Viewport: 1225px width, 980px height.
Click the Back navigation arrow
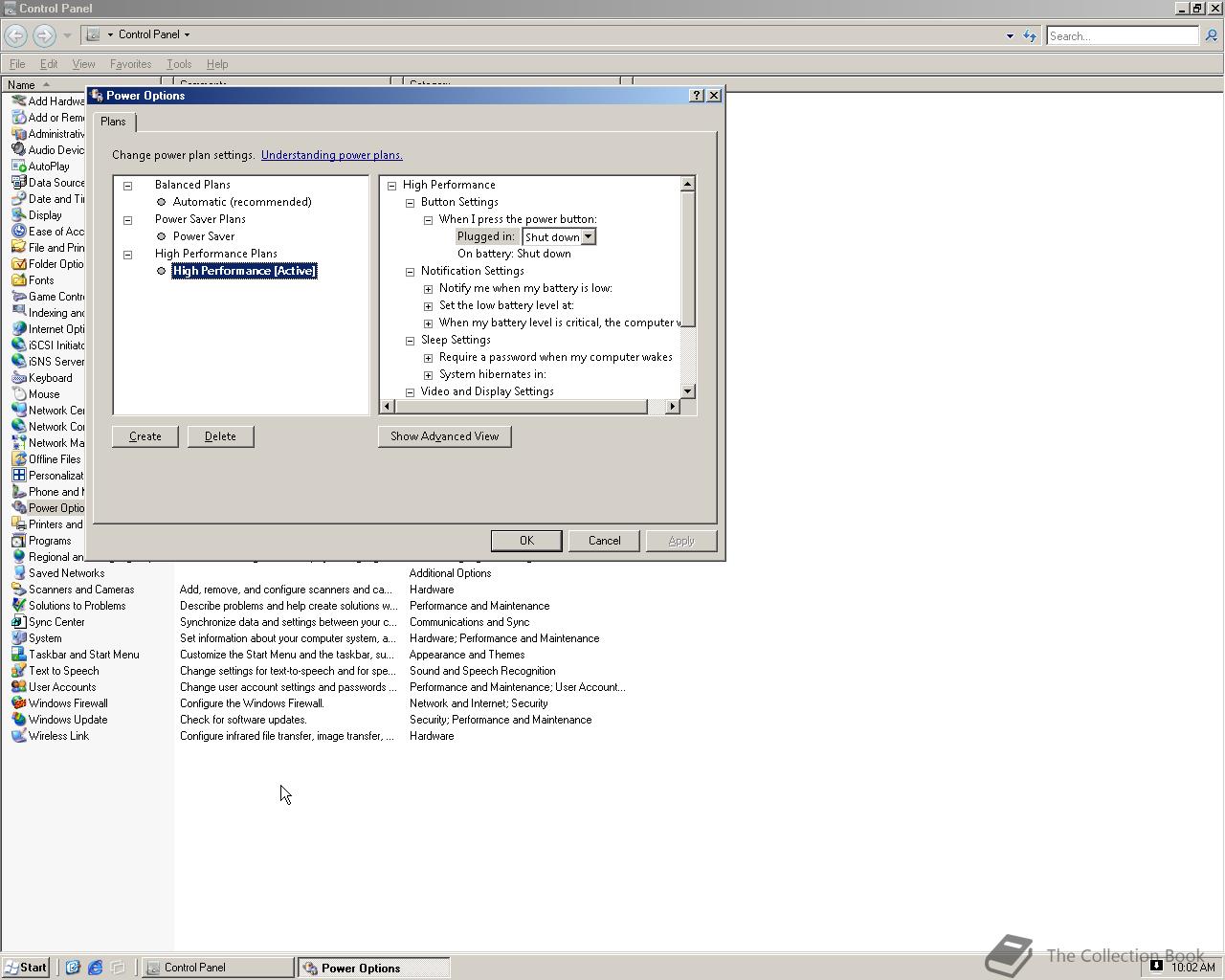tap(15, 35)
